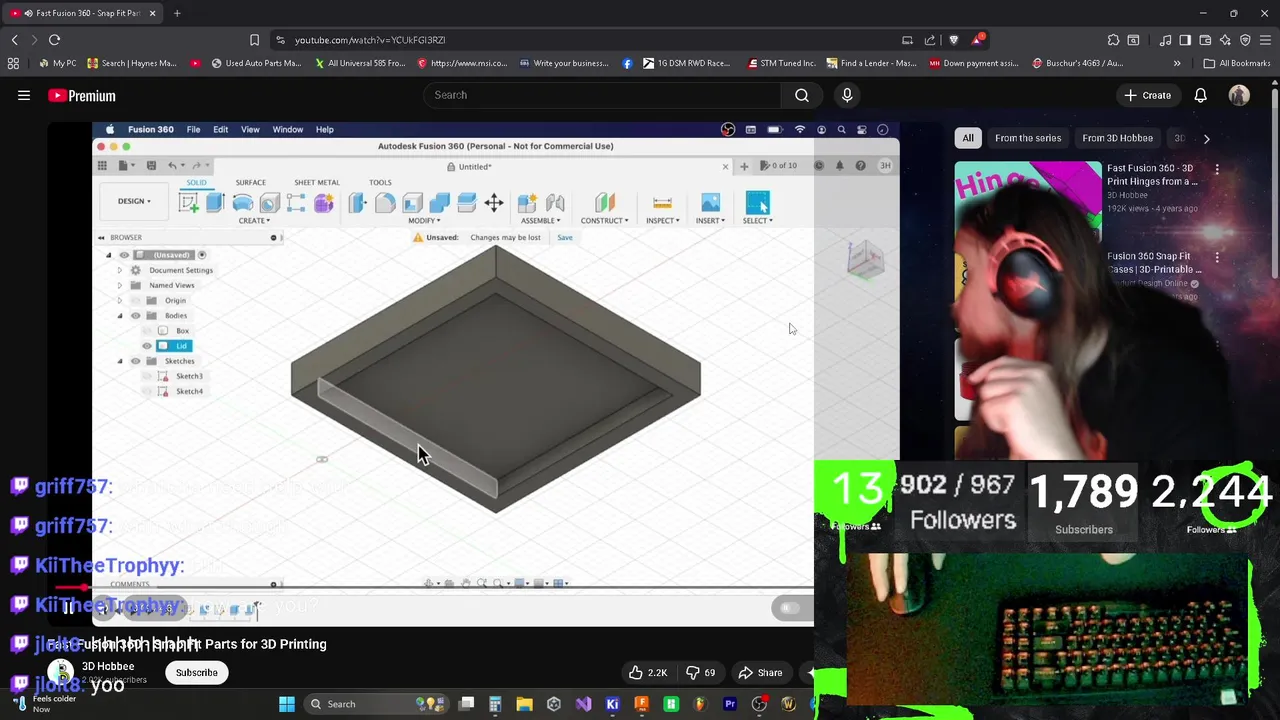Viewport: 1280px width, 720px height.
Task: Expand the CREATE dropdown menu
Action: coord(253,221)
